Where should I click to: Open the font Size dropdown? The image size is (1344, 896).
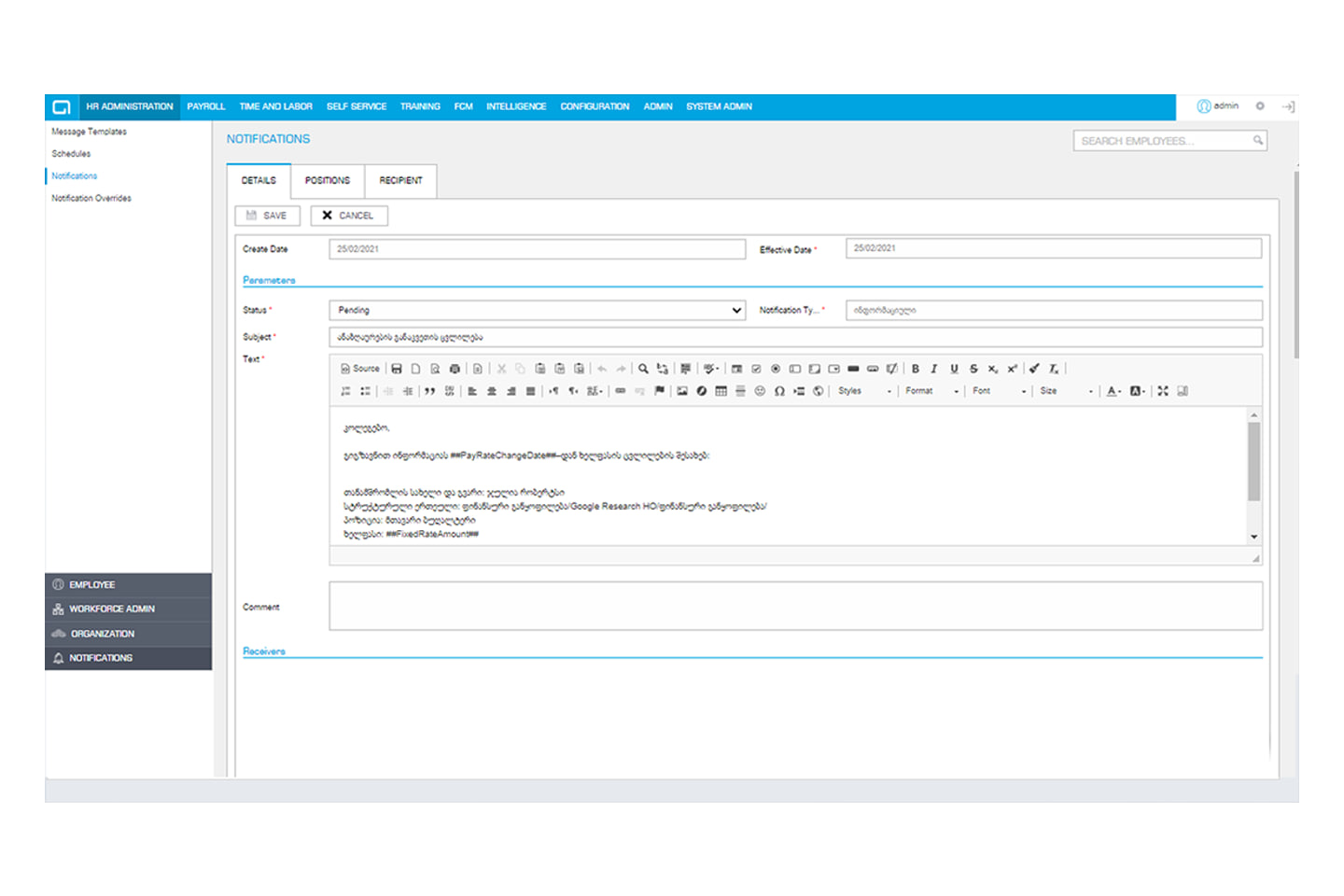[1066, 391]
